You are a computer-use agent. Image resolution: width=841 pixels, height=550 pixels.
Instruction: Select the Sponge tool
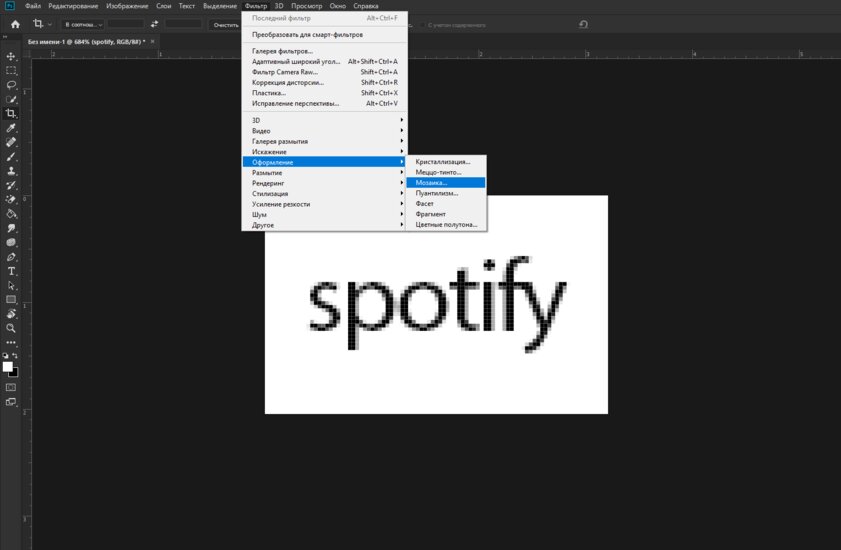(x=11, y=243)
